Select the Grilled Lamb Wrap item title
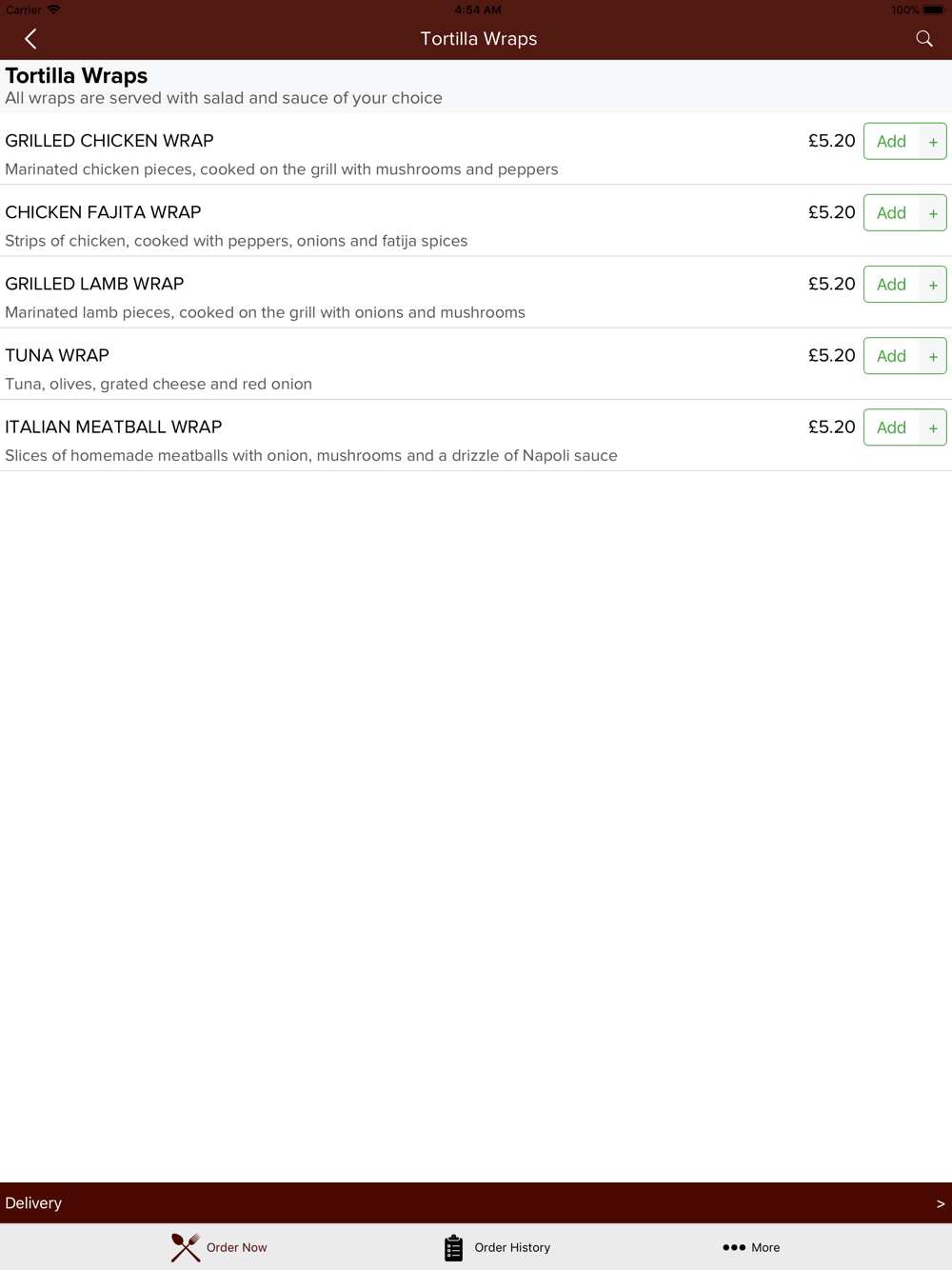The image size is (952, 1270). pos(94,284)
